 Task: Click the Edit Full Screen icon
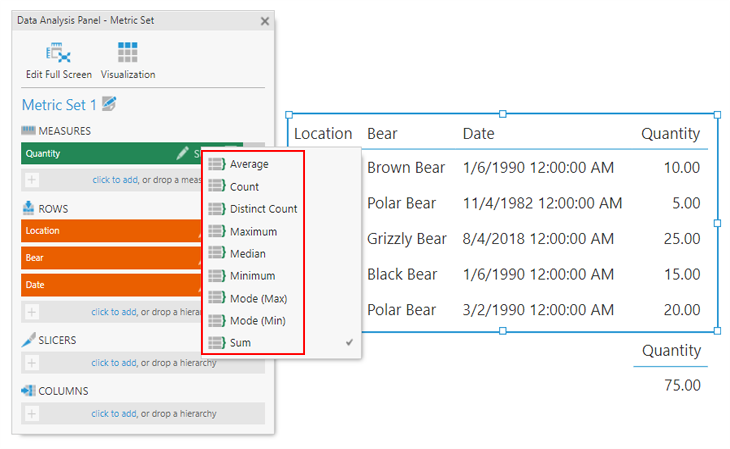click(58, 53)
